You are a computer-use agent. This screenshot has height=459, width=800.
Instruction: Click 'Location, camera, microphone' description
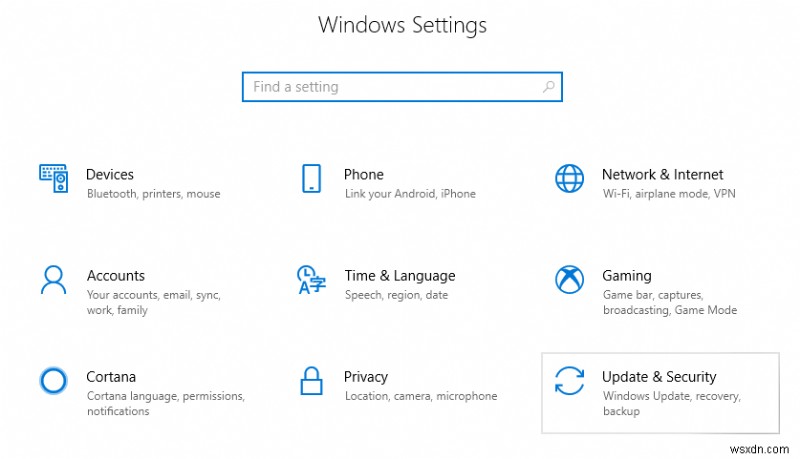[421, 396]
